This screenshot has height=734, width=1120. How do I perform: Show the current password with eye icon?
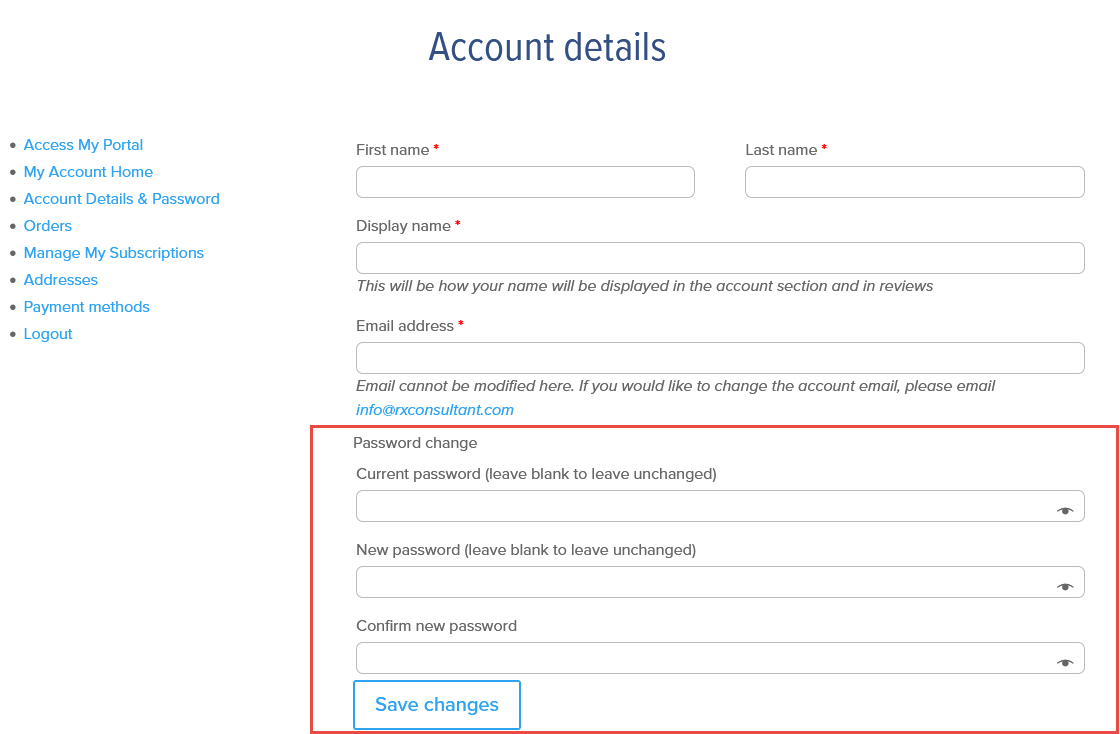click(1065, 511)
